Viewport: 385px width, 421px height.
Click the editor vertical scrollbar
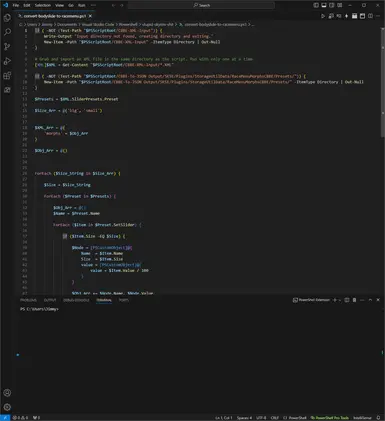click(383, 82)
